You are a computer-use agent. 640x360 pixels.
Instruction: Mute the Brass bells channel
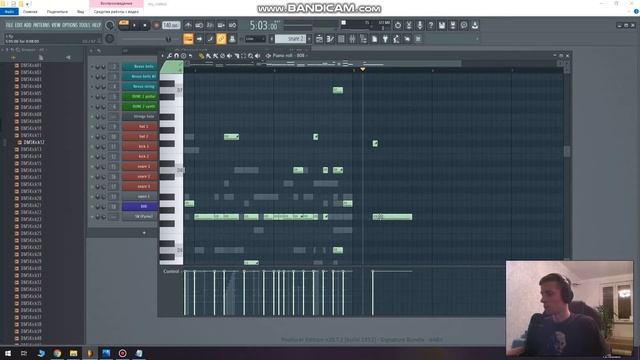(92, 67)
